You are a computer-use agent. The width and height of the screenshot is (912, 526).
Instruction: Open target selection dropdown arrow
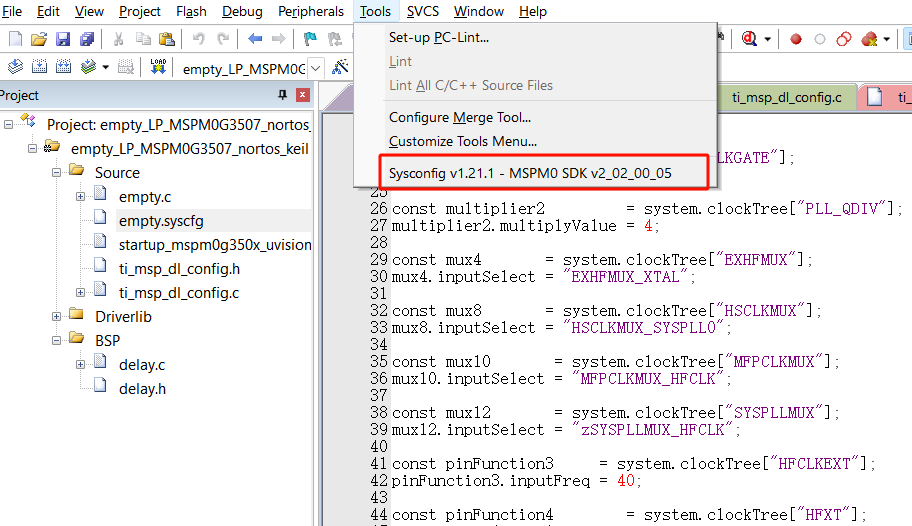[x=315, y=68]
